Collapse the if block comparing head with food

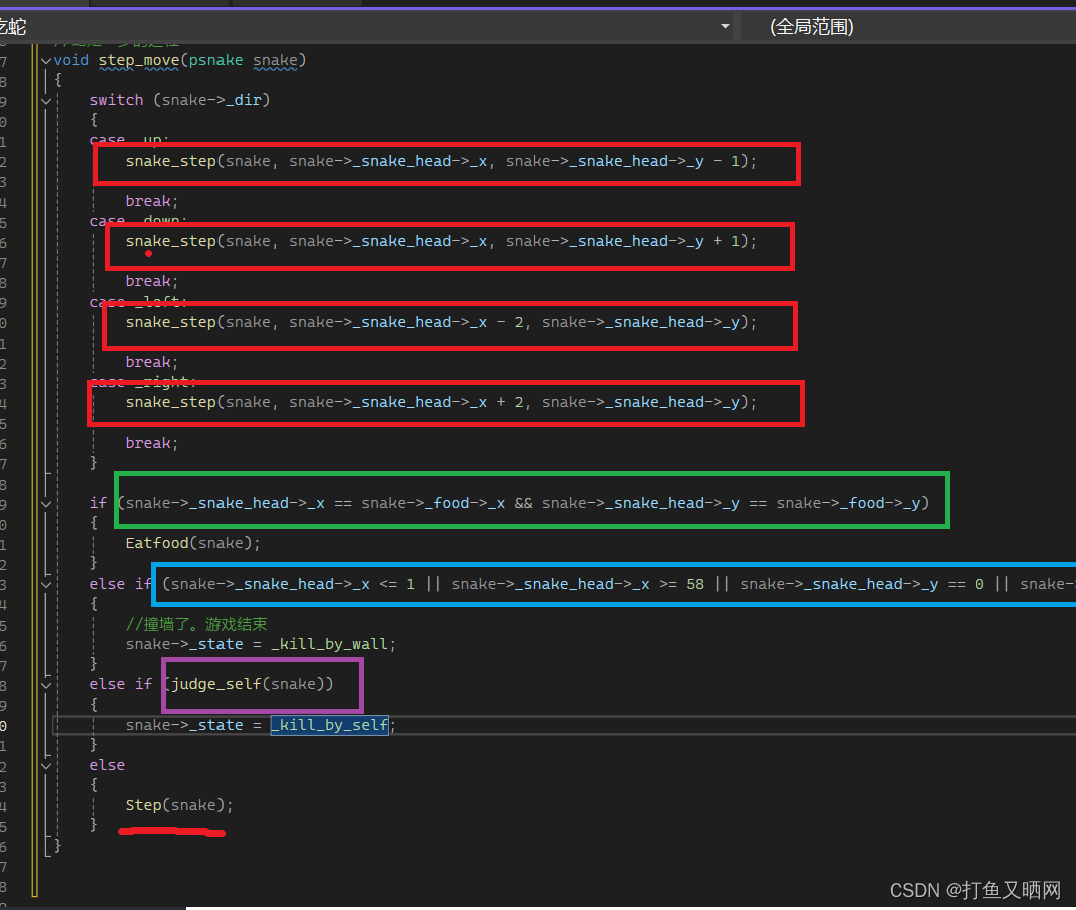[46, 504]
